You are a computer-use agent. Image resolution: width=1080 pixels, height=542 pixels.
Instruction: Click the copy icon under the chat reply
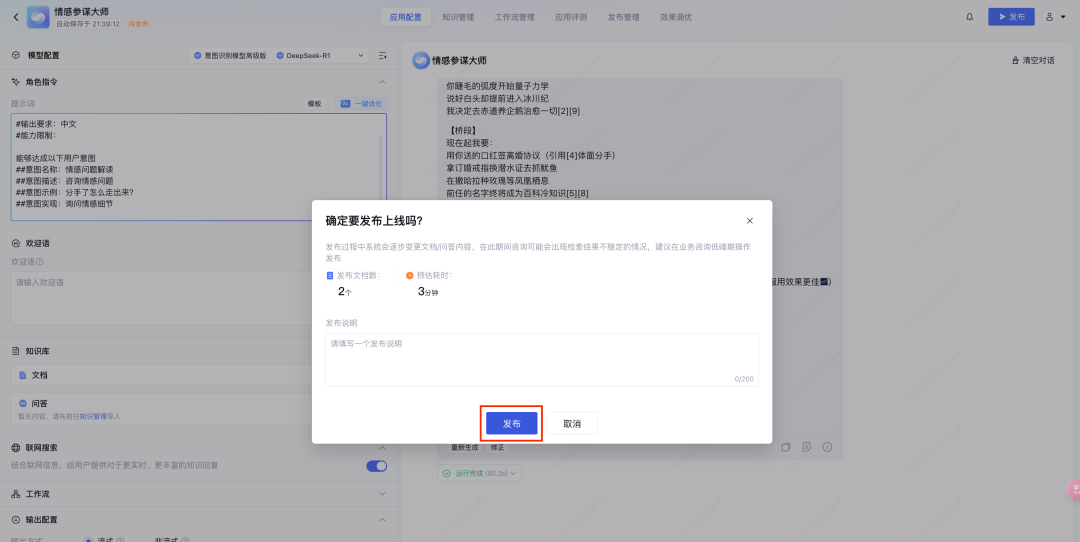tap(786, 447)
